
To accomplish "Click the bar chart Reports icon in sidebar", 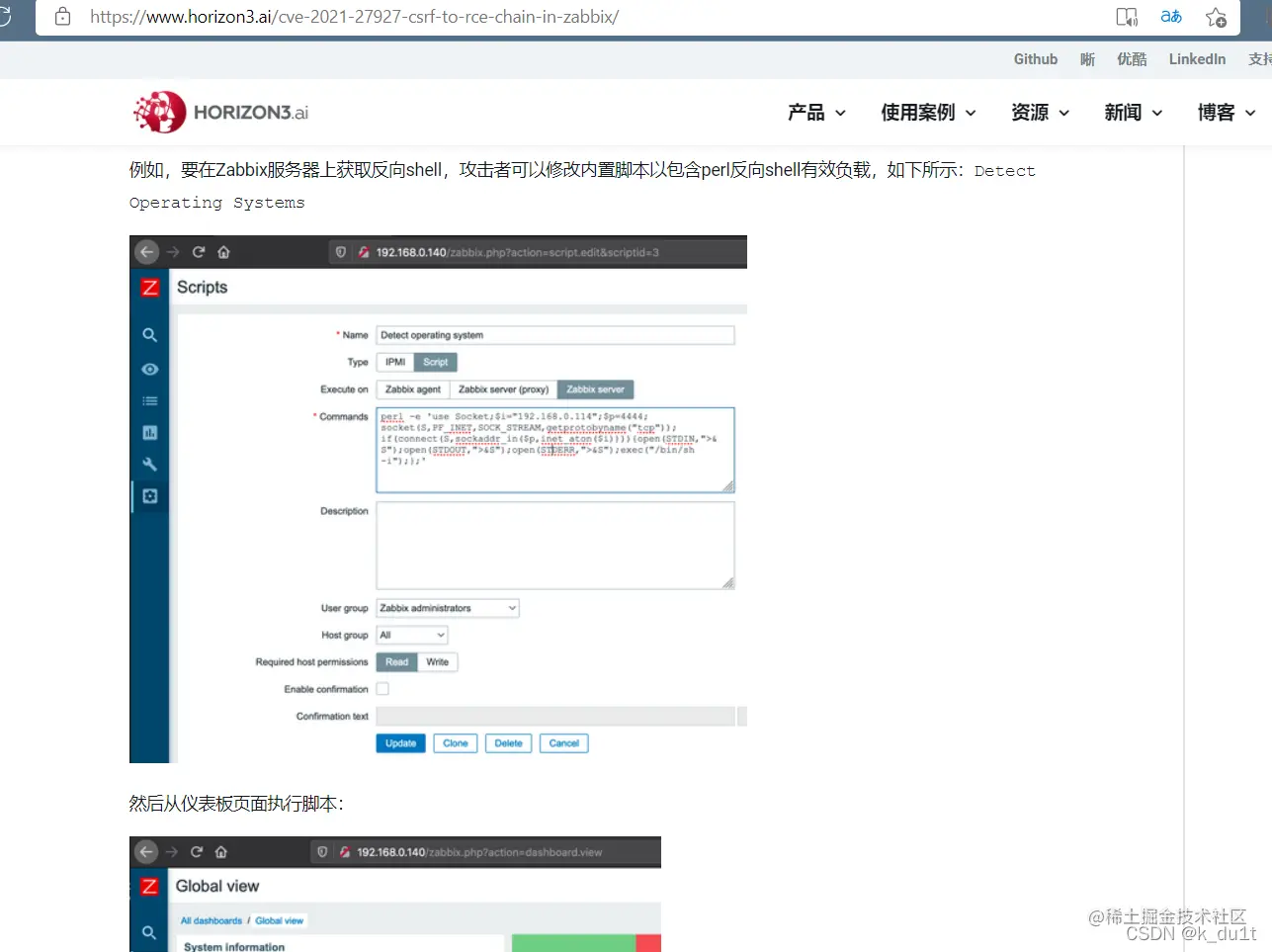I will pos(149,432).
